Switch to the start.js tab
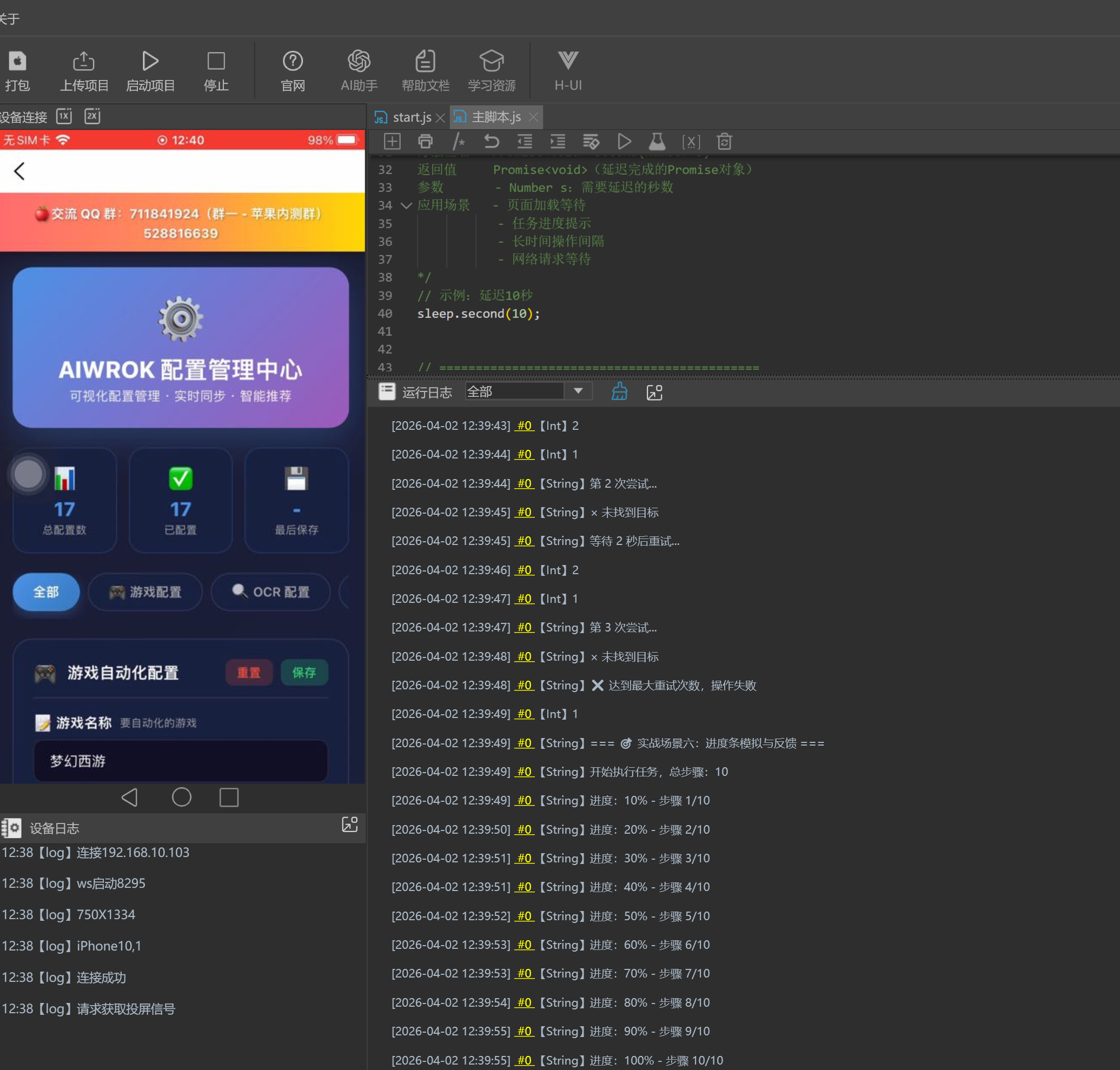This screenshot has width=1120, height=1070. (x=411, y=117)
